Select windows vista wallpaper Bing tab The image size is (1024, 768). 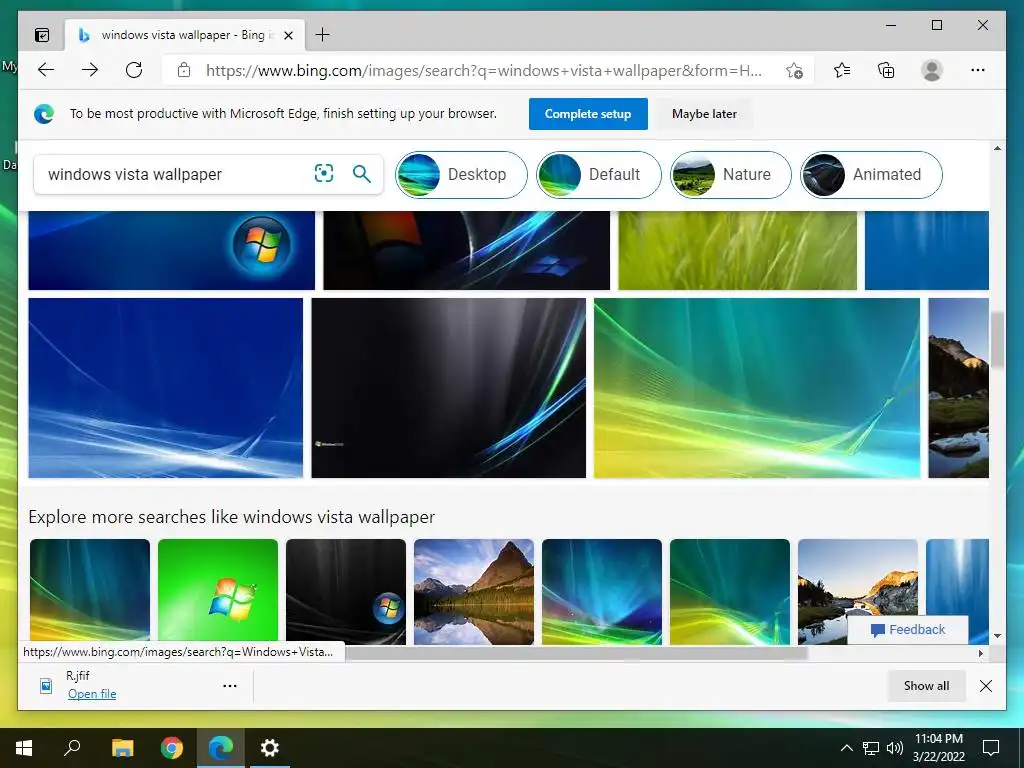click(x=184, y=35)
